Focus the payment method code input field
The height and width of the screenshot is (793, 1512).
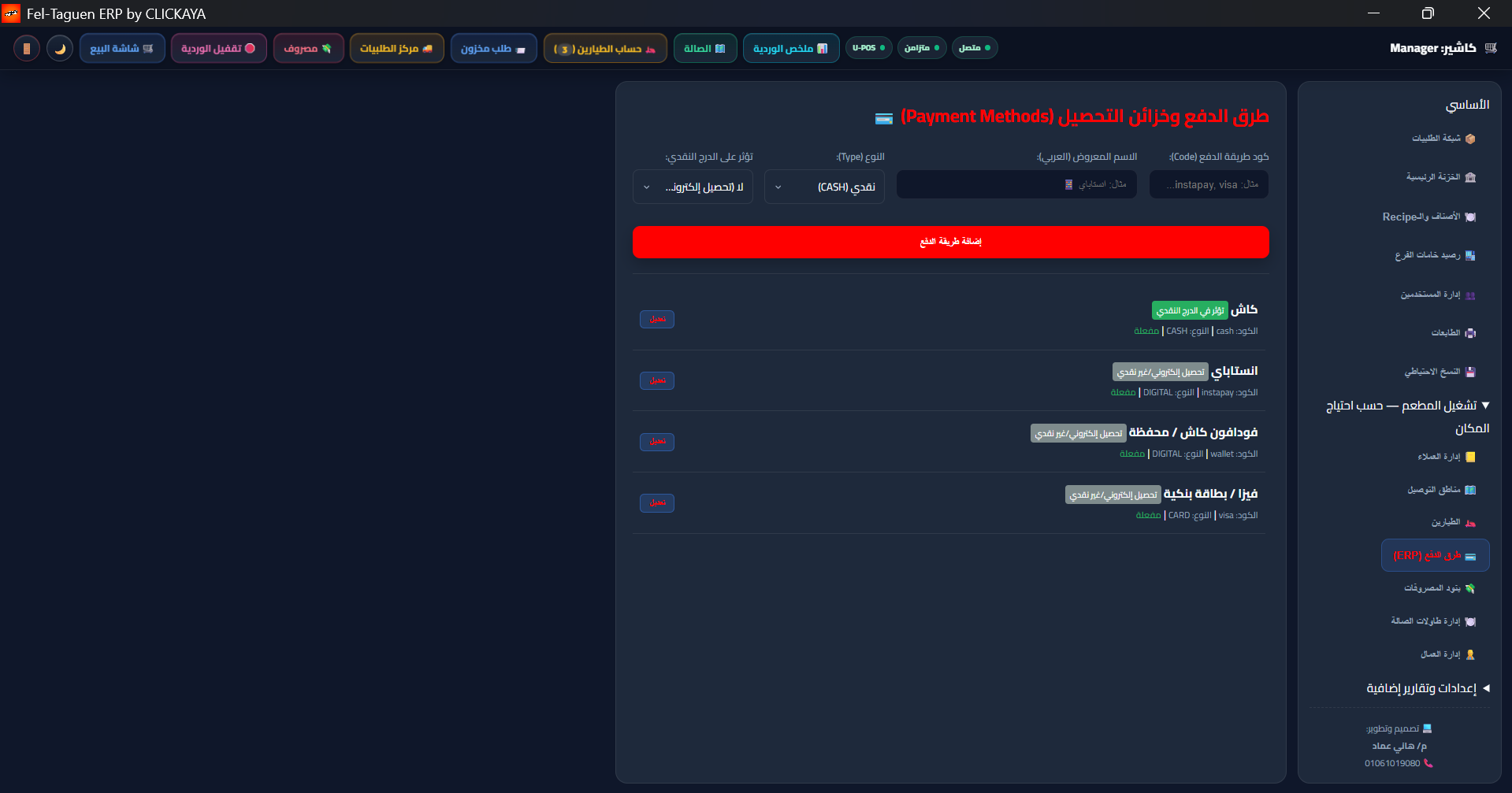[x=1209, y=184]
